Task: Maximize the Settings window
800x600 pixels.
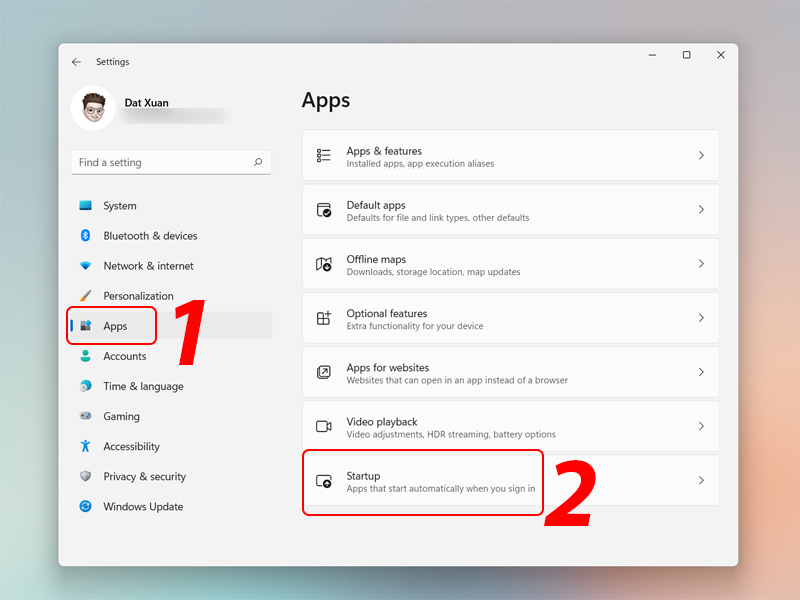Action: coord(686,55)
